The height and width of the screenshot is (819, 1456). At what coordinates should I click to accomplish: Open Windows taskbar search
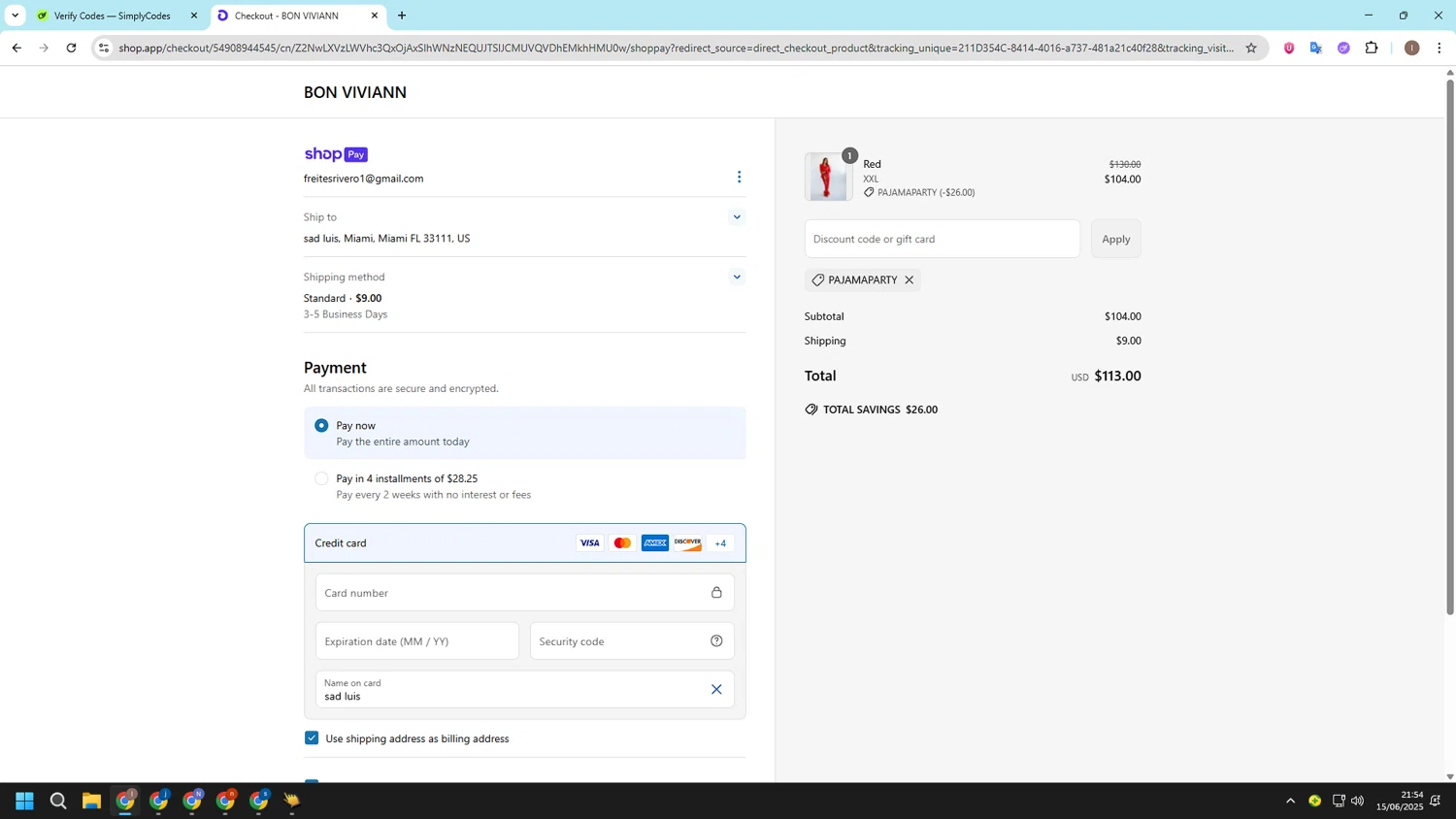pos(58,801)
